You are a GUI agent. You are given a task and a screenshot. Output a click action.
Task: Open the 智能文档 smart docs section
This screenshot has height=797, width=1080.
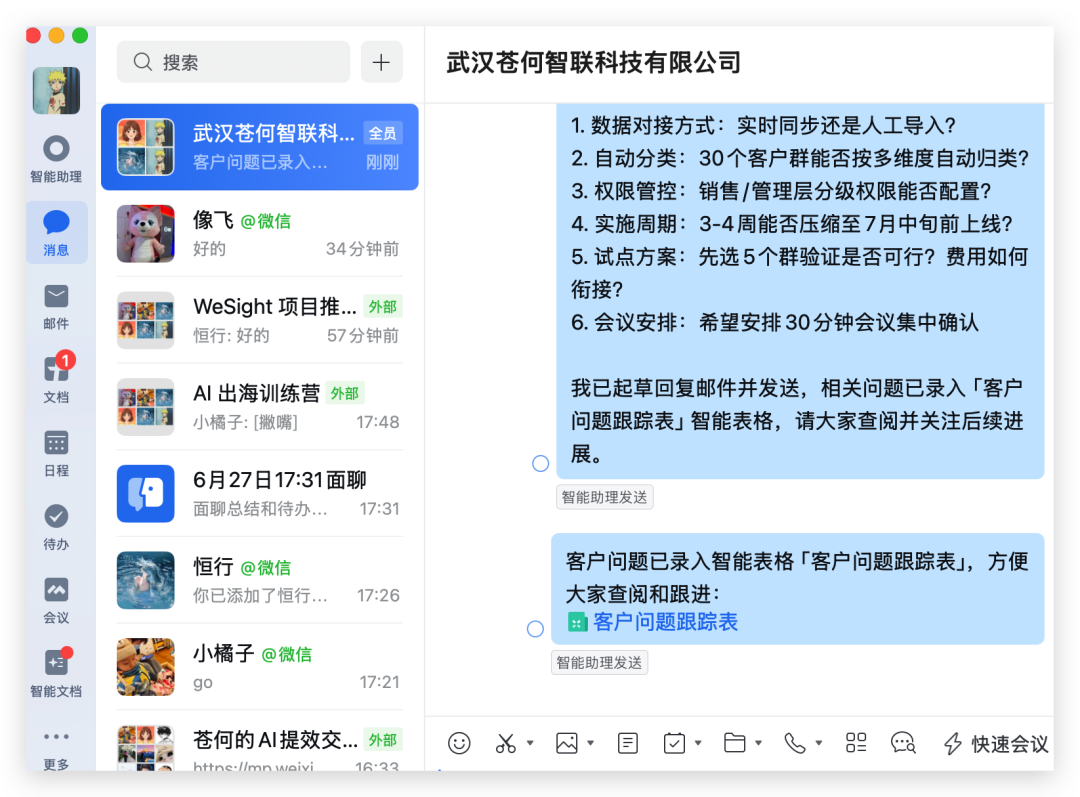click(x=56, y=673)
